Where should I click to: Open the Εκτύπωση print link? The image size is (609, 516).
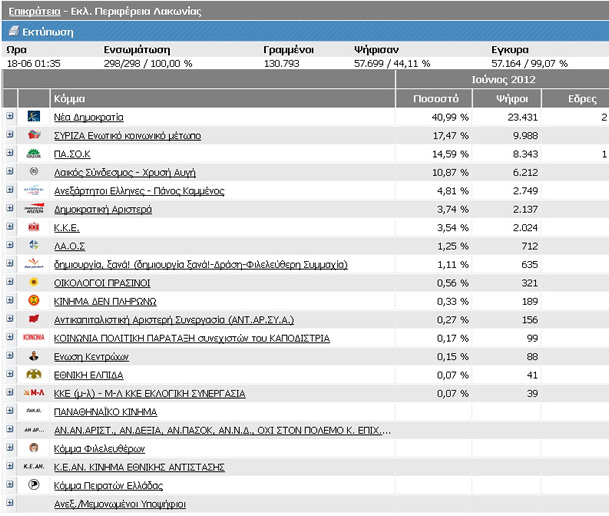click(47, 32)
